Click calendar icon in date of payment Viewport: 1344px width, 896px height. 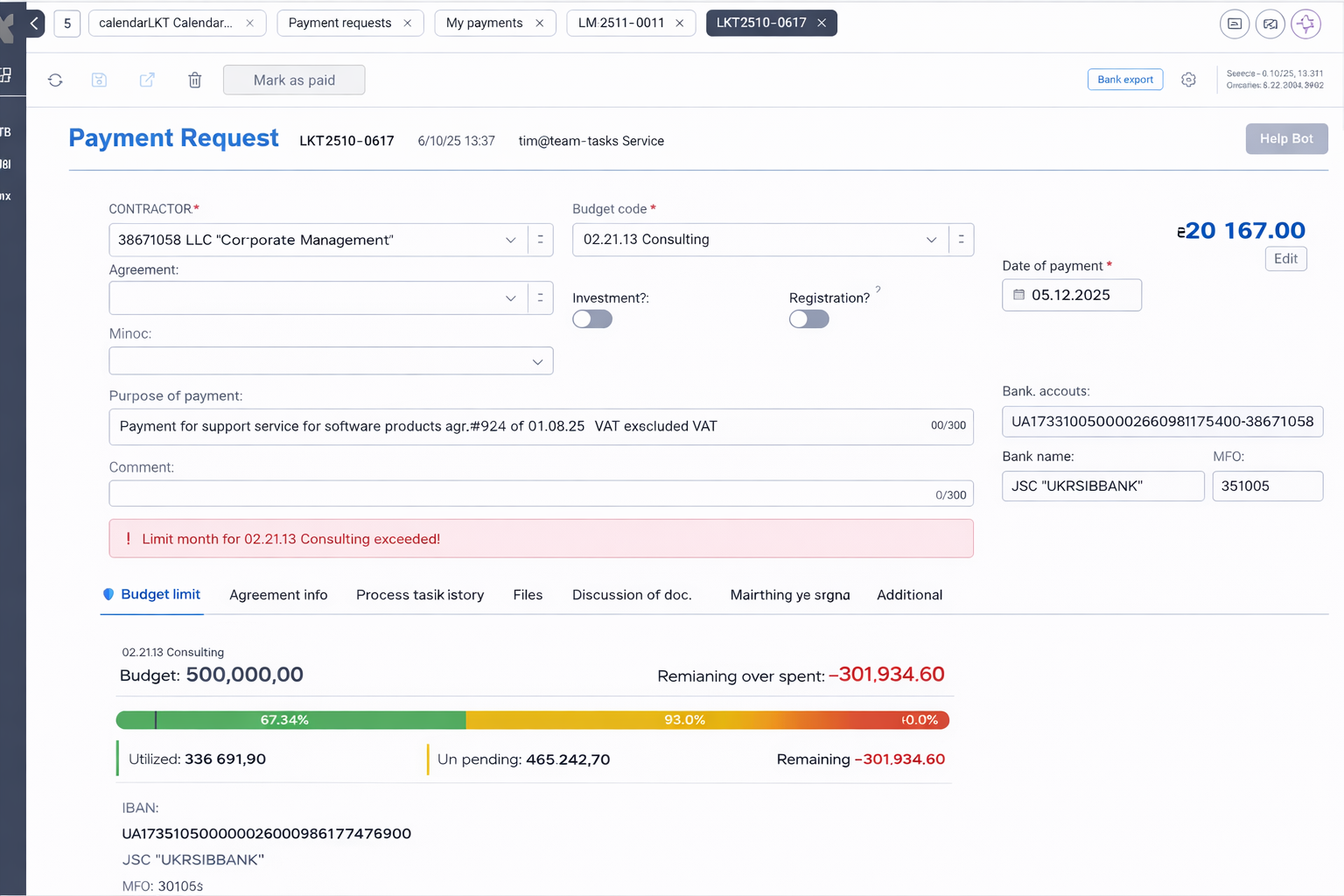click(1018, 295)
